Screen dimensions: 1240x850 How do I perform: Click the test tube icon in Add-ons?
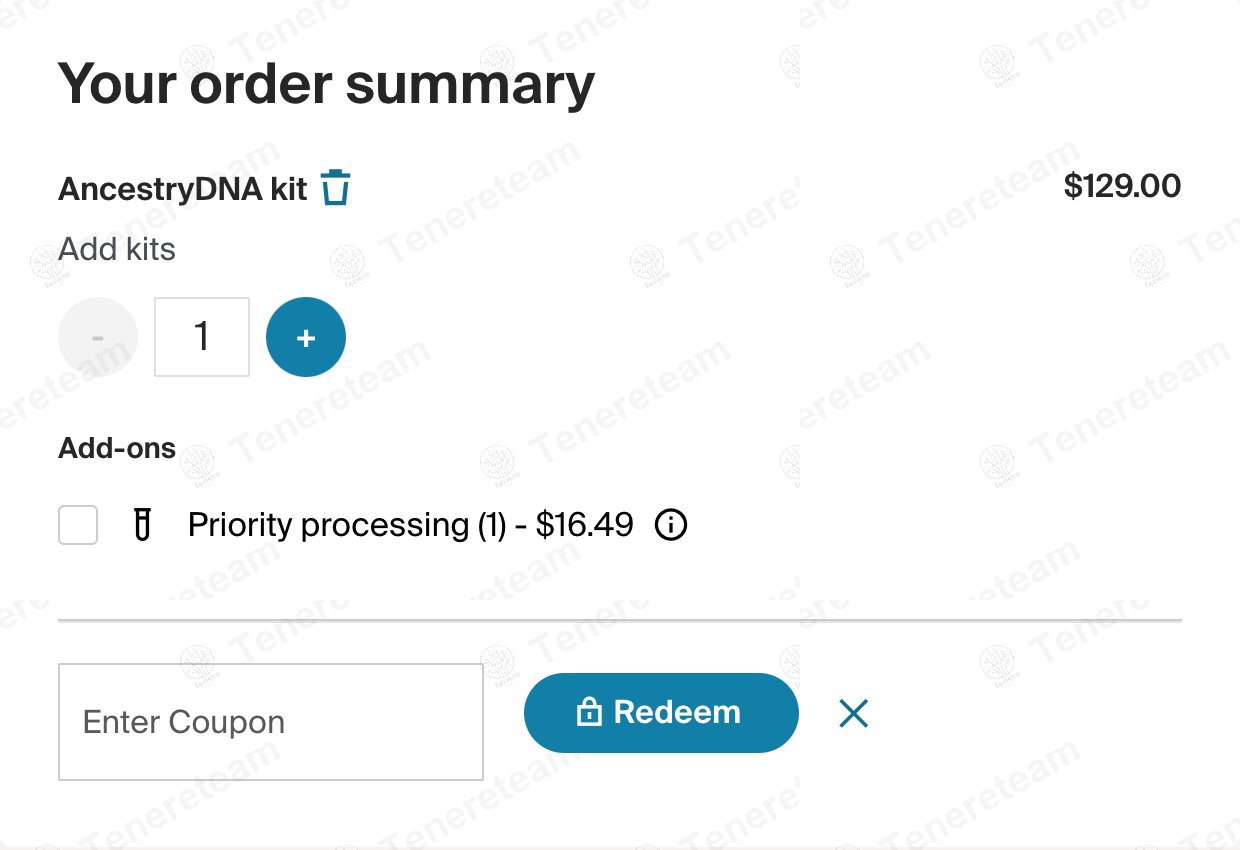(143, 525)
